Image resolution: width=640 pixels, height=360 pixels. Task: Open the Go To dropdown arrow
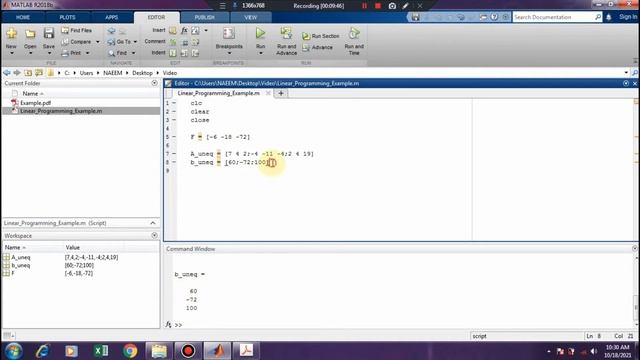tap(135, 42)
